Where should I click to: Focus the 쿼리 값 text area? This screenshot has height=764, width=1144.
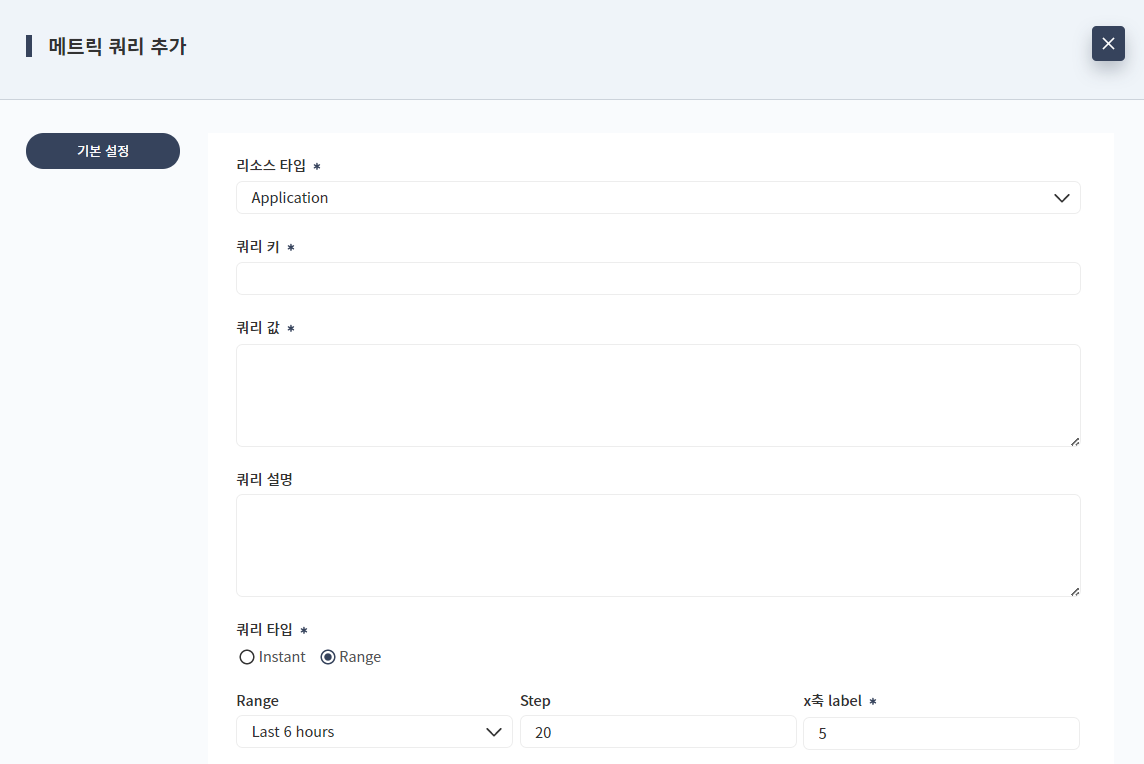(x=658, y=395)
